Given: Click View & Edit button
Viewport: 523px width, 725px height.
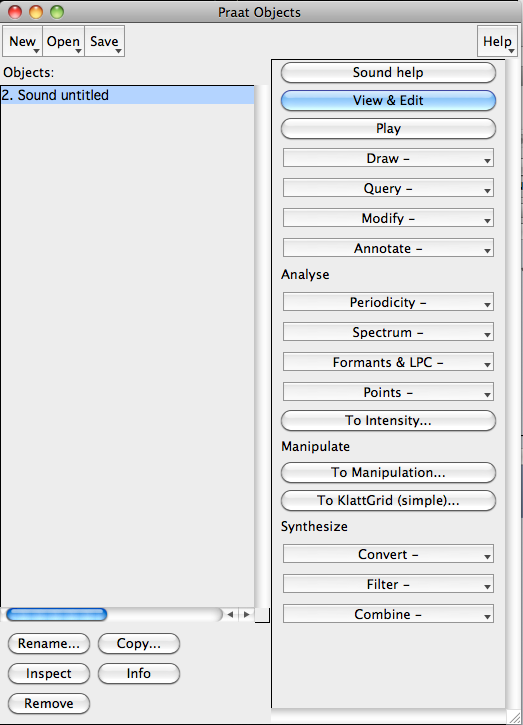Looking at the screenshot, I should (388, 100).
